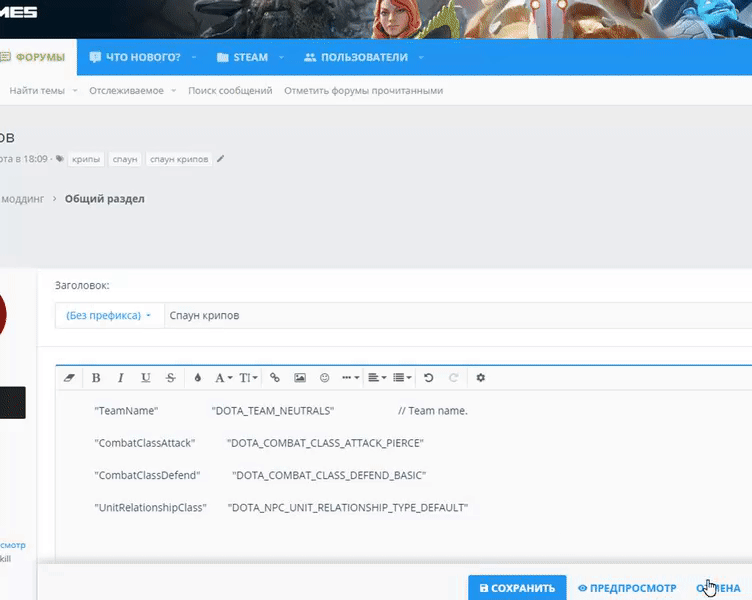Open Что нового navigation tab
This screenshot has width=752, height=600.
coord(136,57)
